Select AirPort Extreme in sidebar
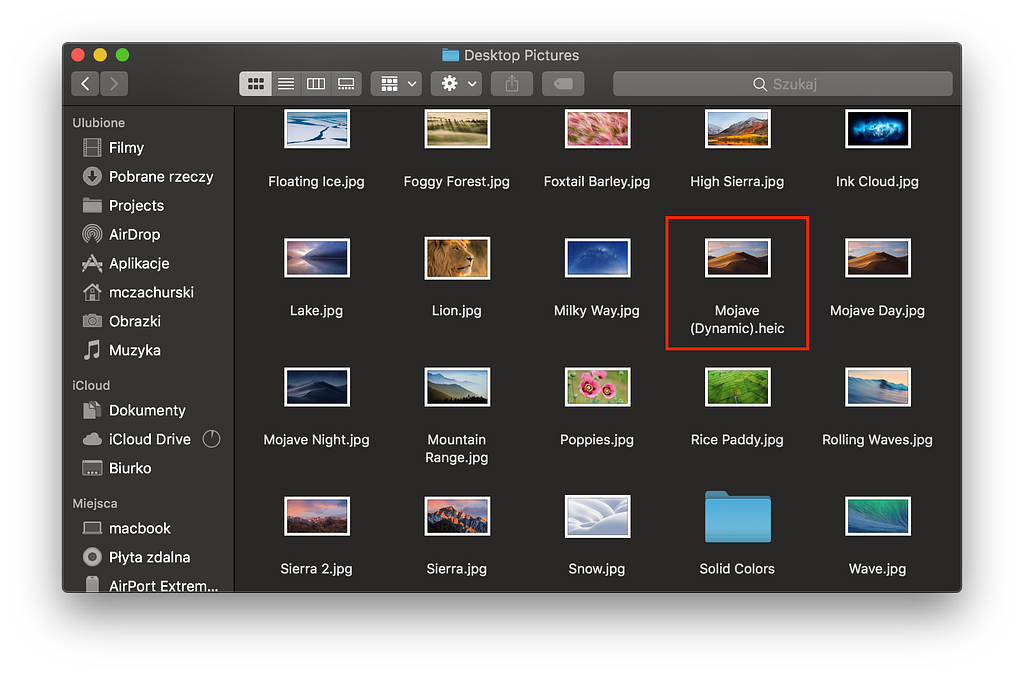The height and width of the screenshot is (675, 1024). (148, 585)
